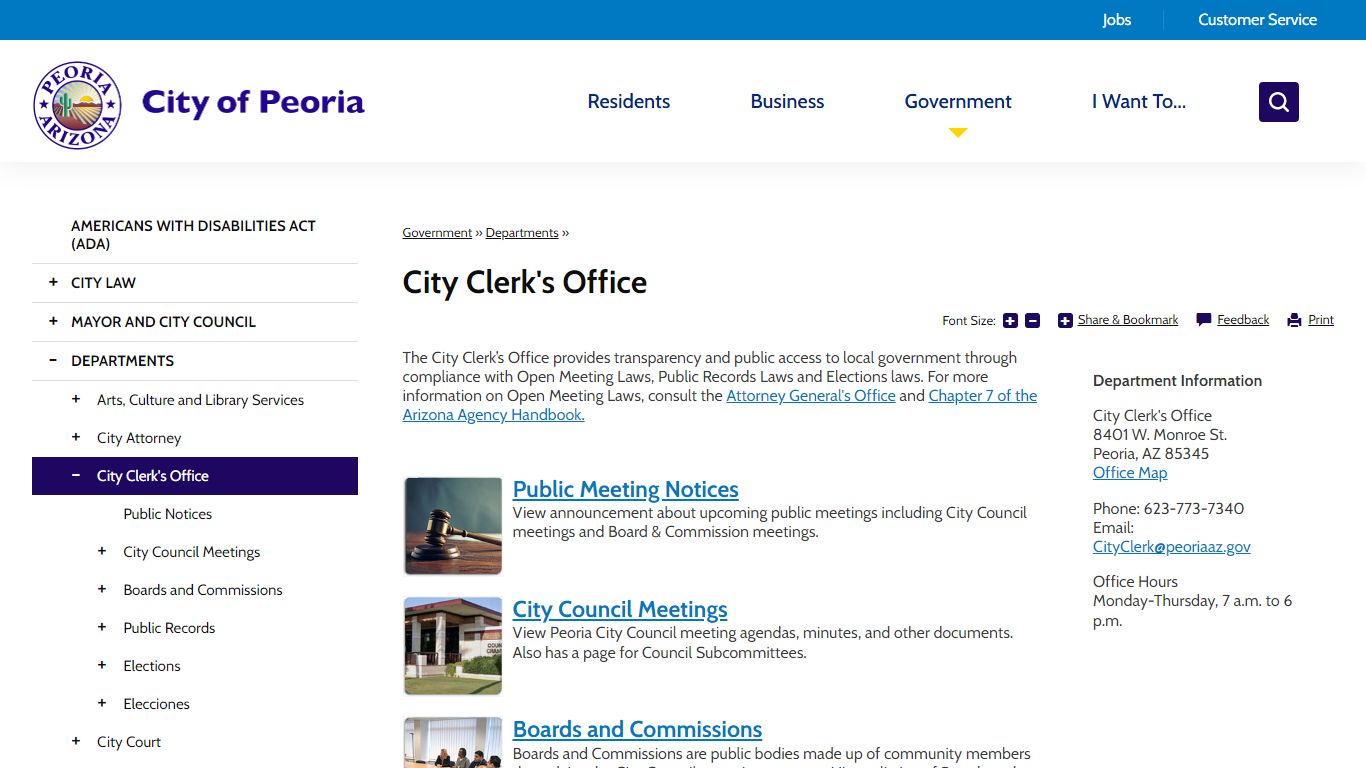Open Attorney General's Office link
Image resolution: width=1366 pixels, height=768 pixels.
811,396
